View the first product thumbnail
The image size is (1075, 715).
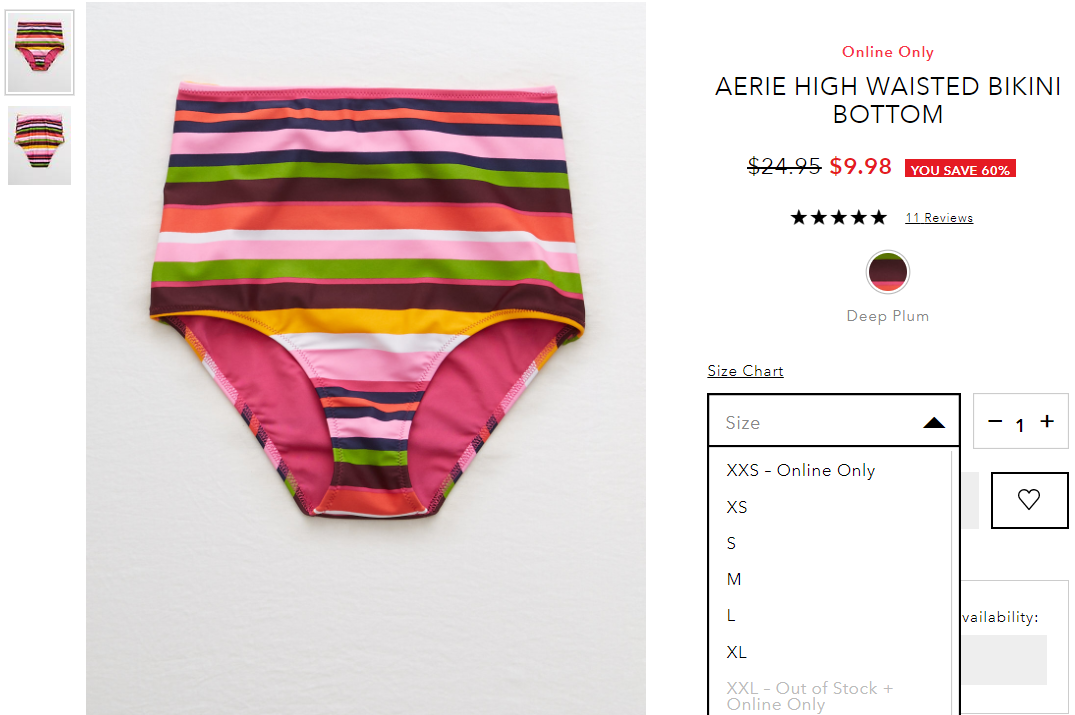[x=40, y=53]
